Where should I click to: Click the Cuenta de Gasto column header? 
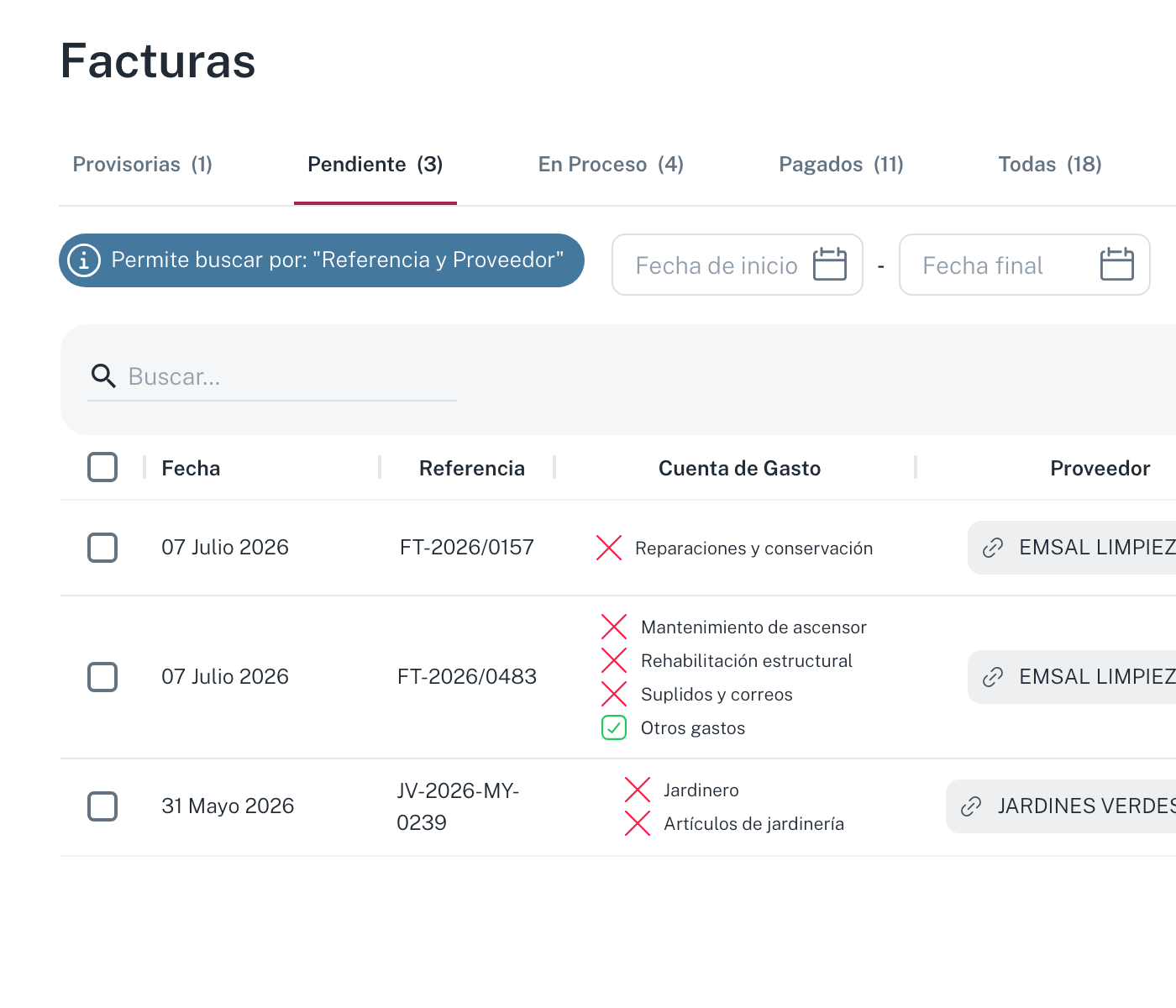(739, 468)
